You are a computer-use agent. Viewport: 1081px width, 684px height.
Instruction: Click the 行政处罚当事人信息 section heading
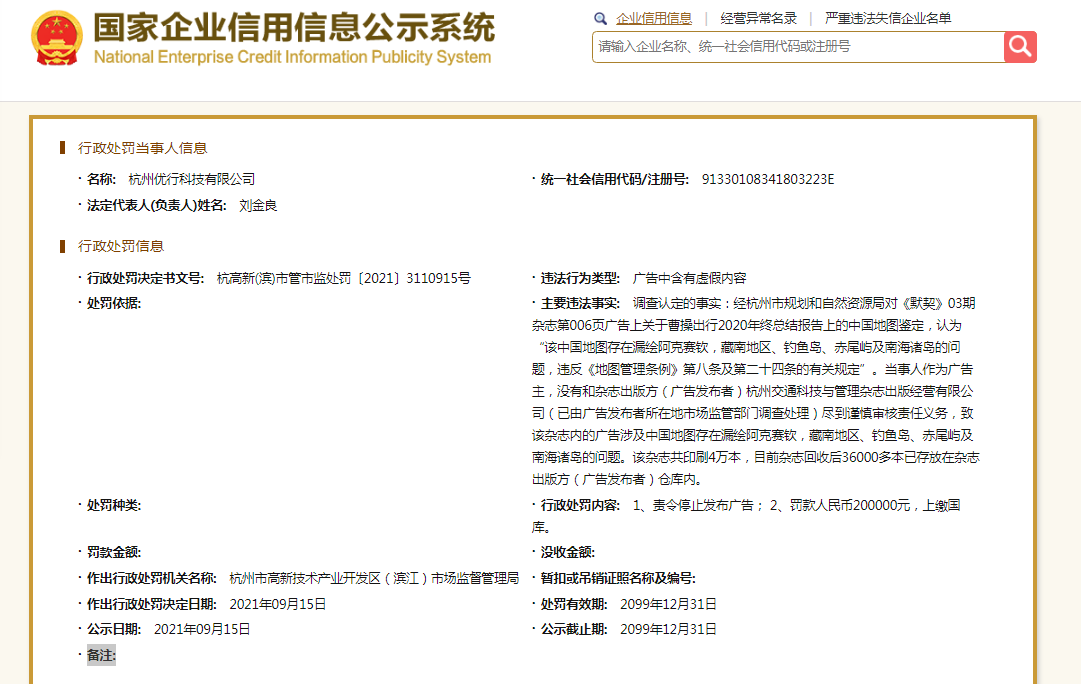tap(143, 148)
